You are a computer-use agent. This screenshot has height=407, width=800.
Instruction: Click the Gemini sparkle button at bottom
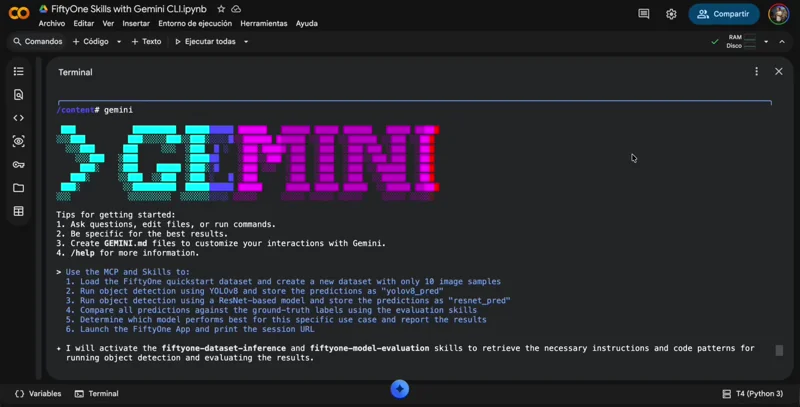(400, 389)
